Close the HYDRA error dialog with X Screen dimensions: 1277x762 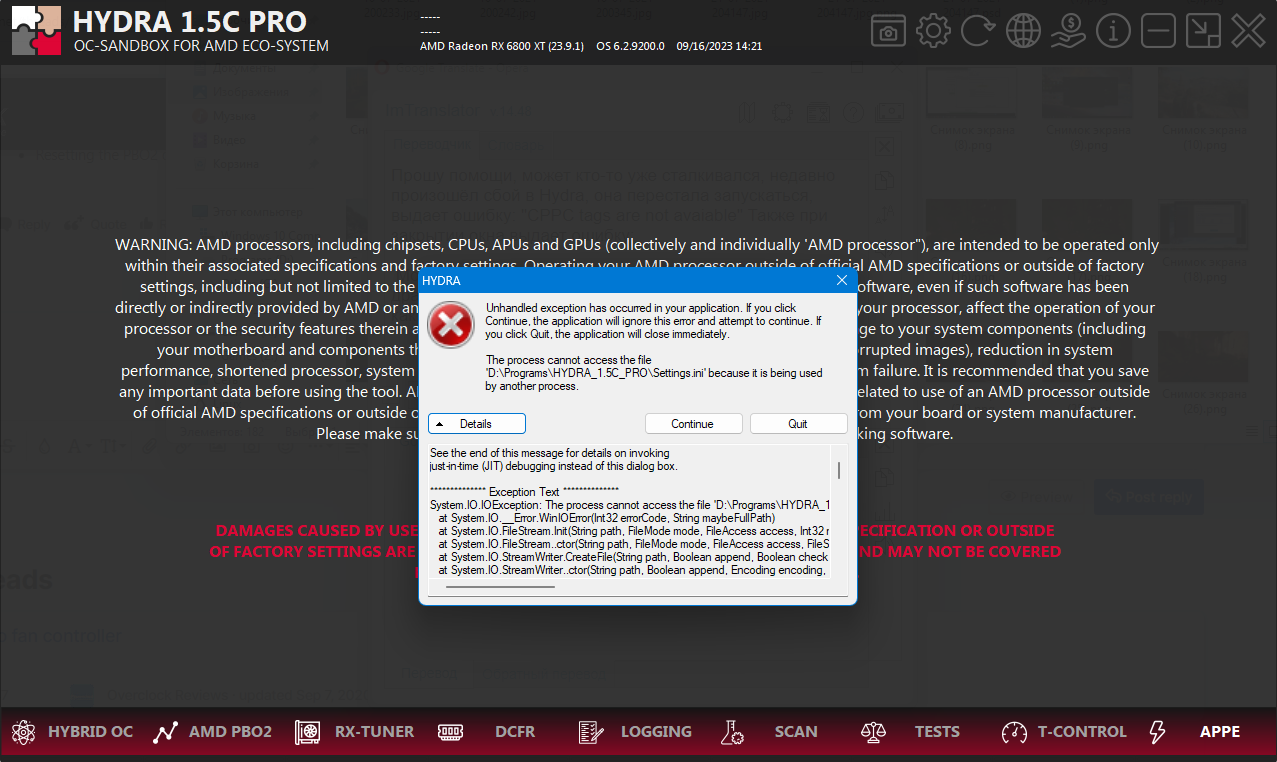(841, 281)
